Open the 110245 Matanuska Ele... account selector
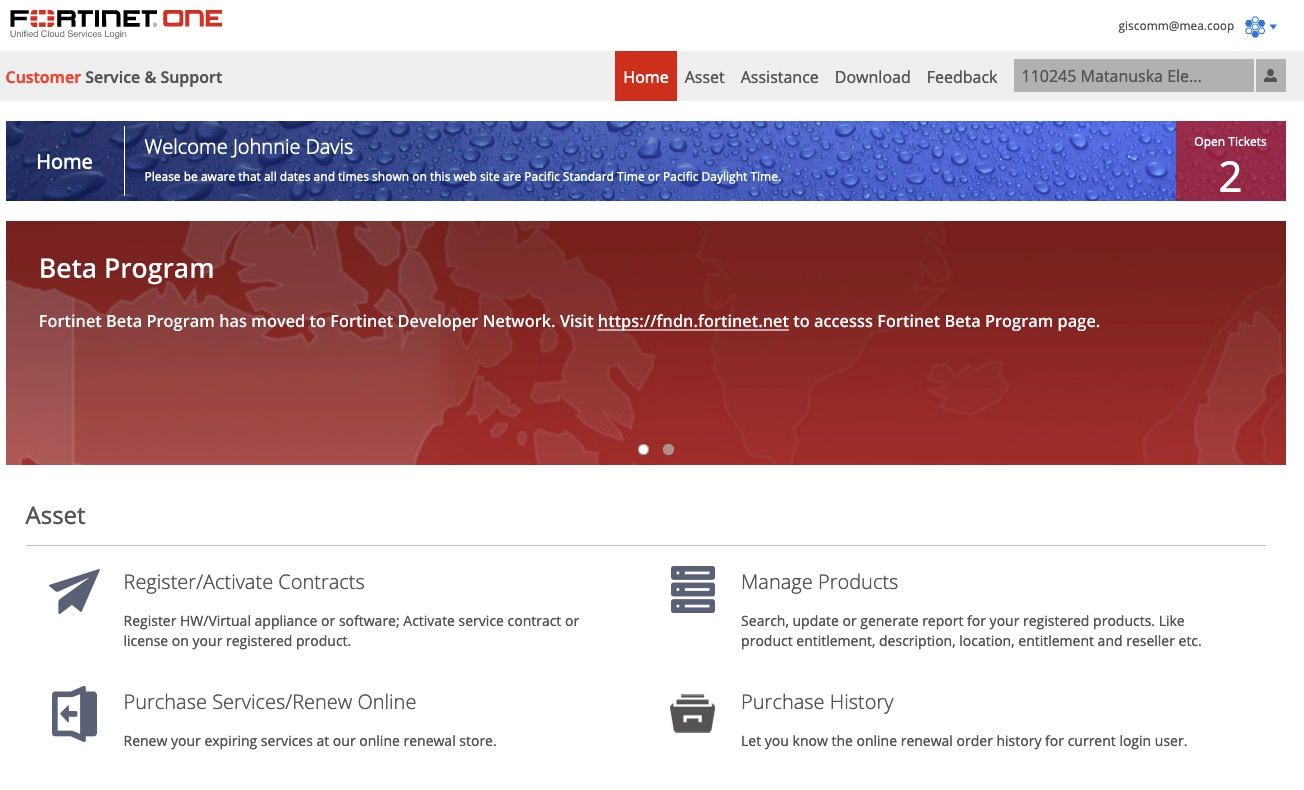The width and height of the screenshot is (1304, 790). [x=1133, y=75]
